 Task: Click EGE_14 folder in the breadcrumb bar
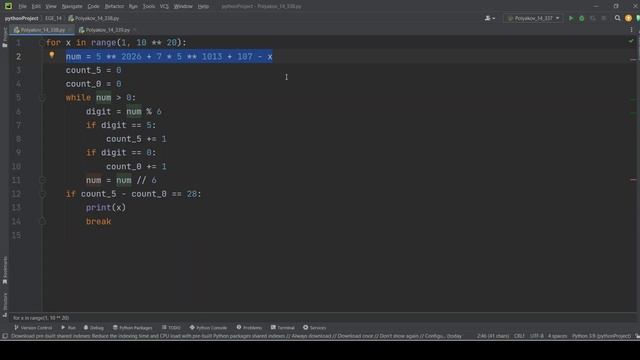pos(53,18)
